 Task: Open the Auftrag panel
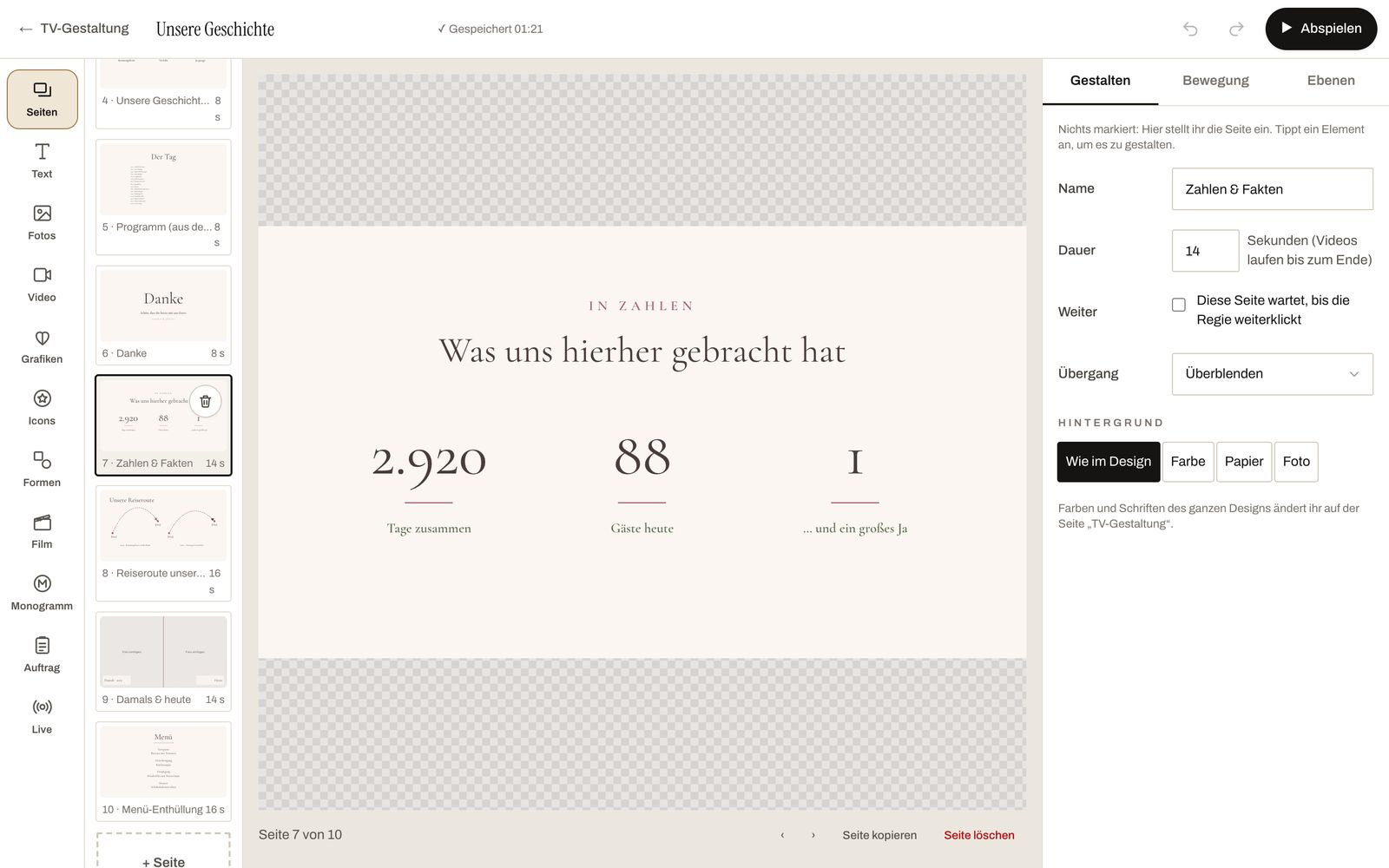[42, 654]
